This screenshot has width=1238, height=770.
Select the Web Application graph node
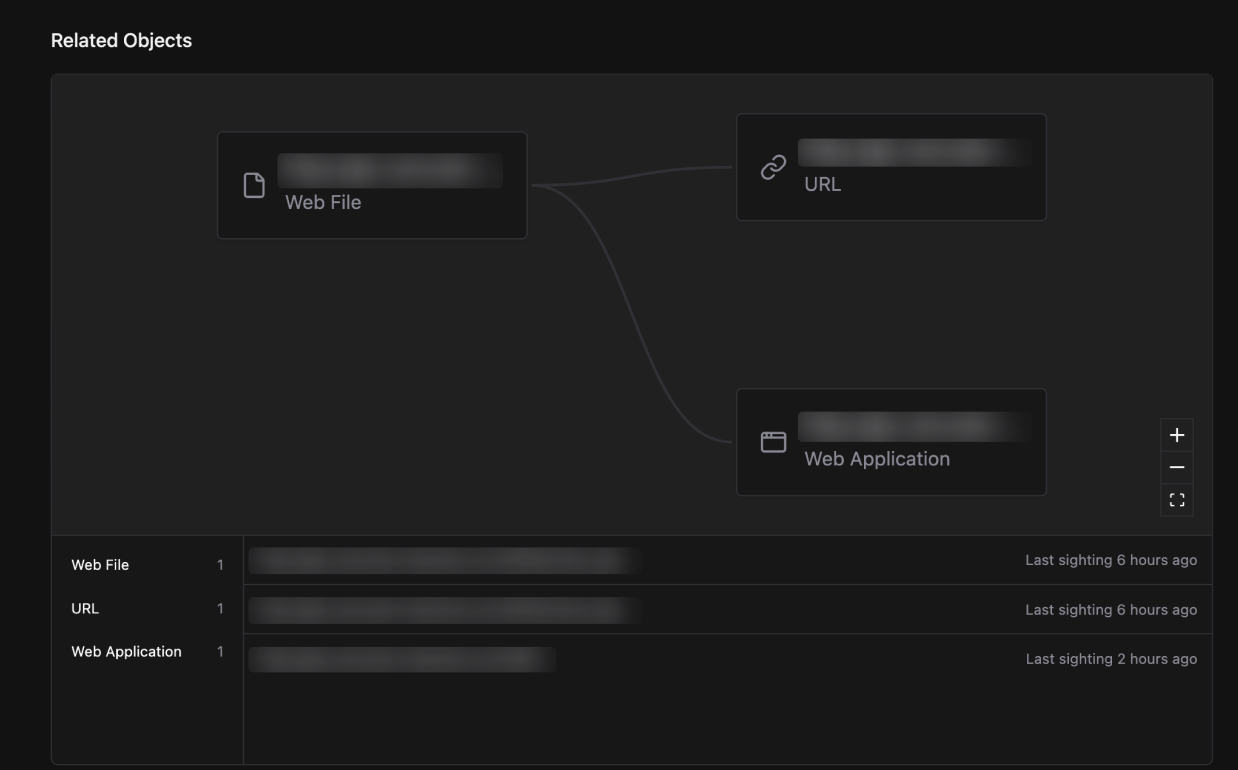891,442
